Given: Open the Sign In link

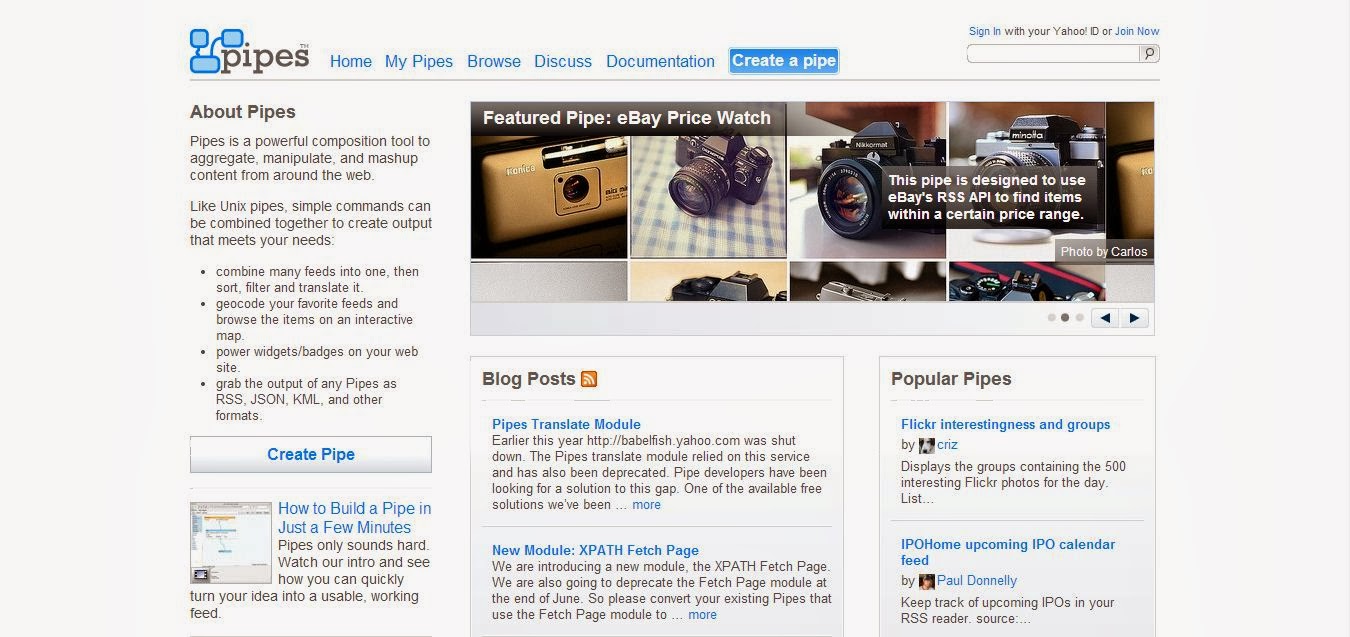Looking at the screenshot, I should 985,31.
